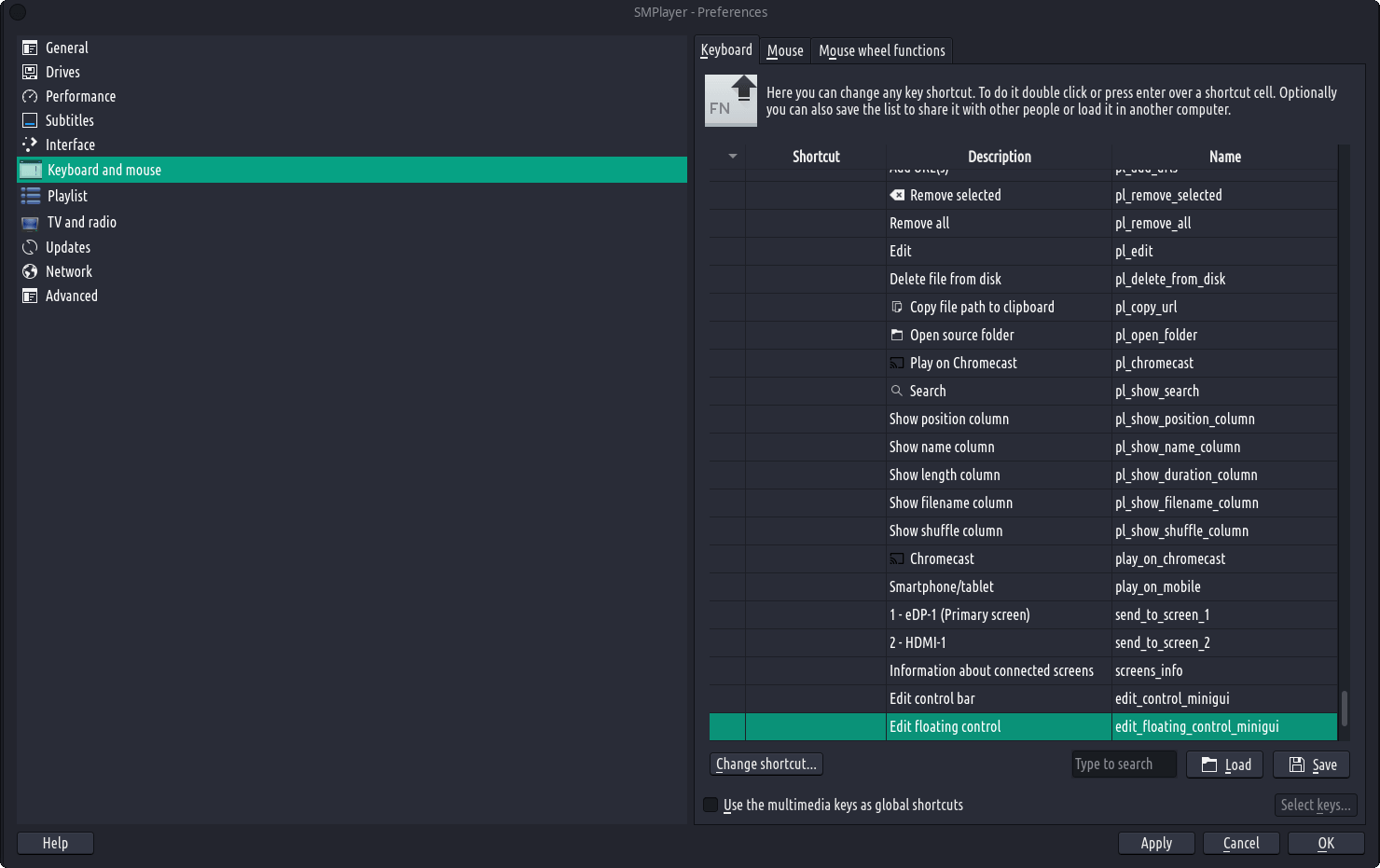Switch to the Mouse tab
Screen dimensions: 1380x868
pos(785,50)
